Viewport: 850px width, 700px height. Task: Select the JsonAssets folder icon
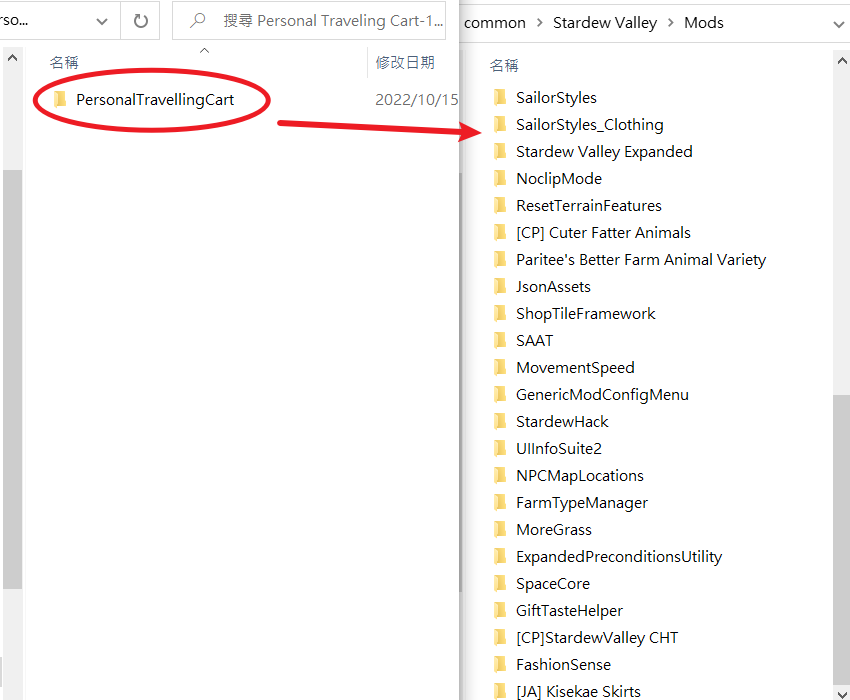[x=500, y=286]
